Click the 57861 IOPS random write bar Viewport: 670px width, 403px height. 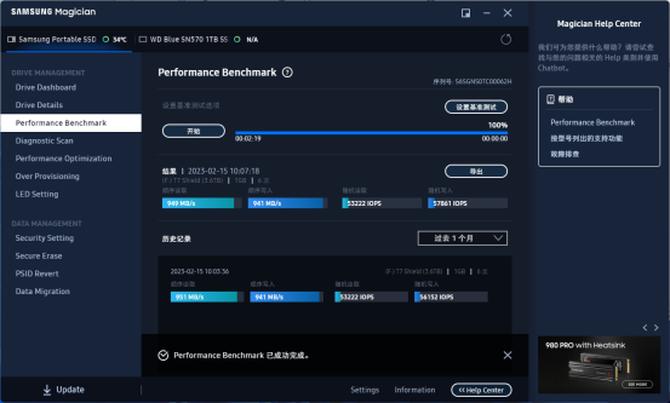[x=467, y=203]
